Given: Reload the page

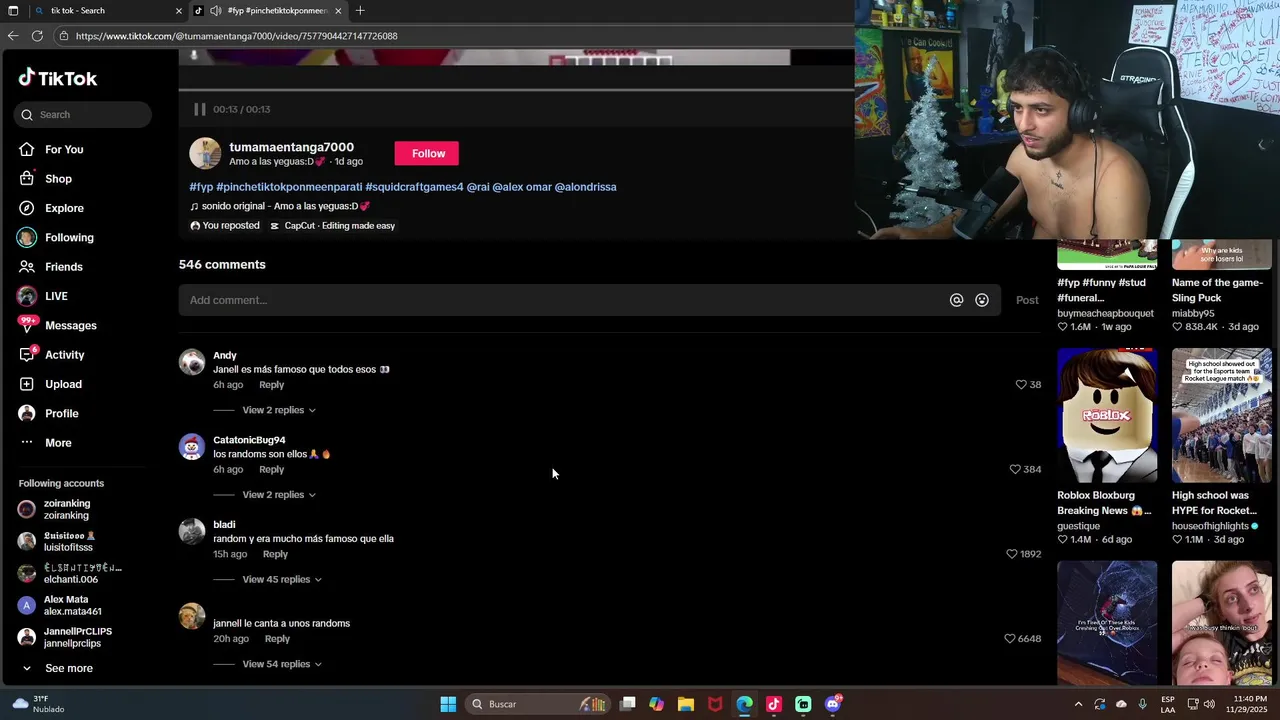Looking at the screenshot, I should tap(37, 36).
